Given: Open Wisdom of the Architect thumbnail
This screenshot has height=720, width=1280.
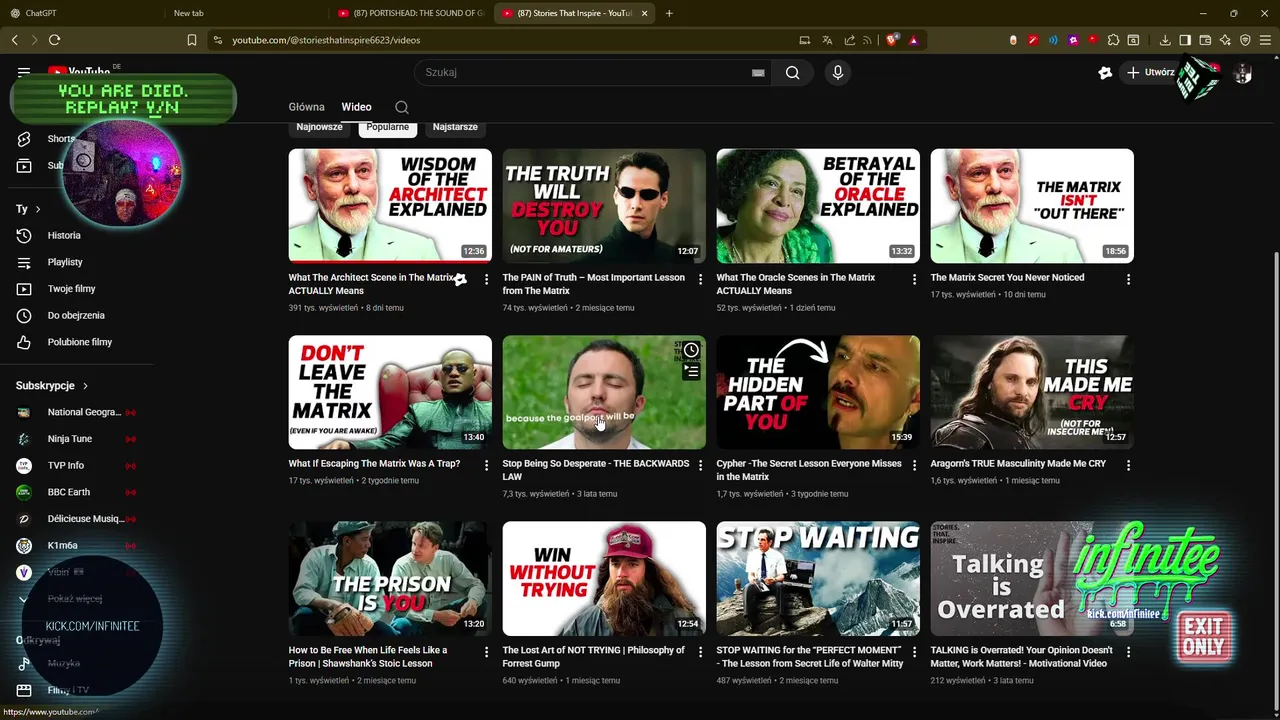Looking at the screenshot, I should pos(390,206).
